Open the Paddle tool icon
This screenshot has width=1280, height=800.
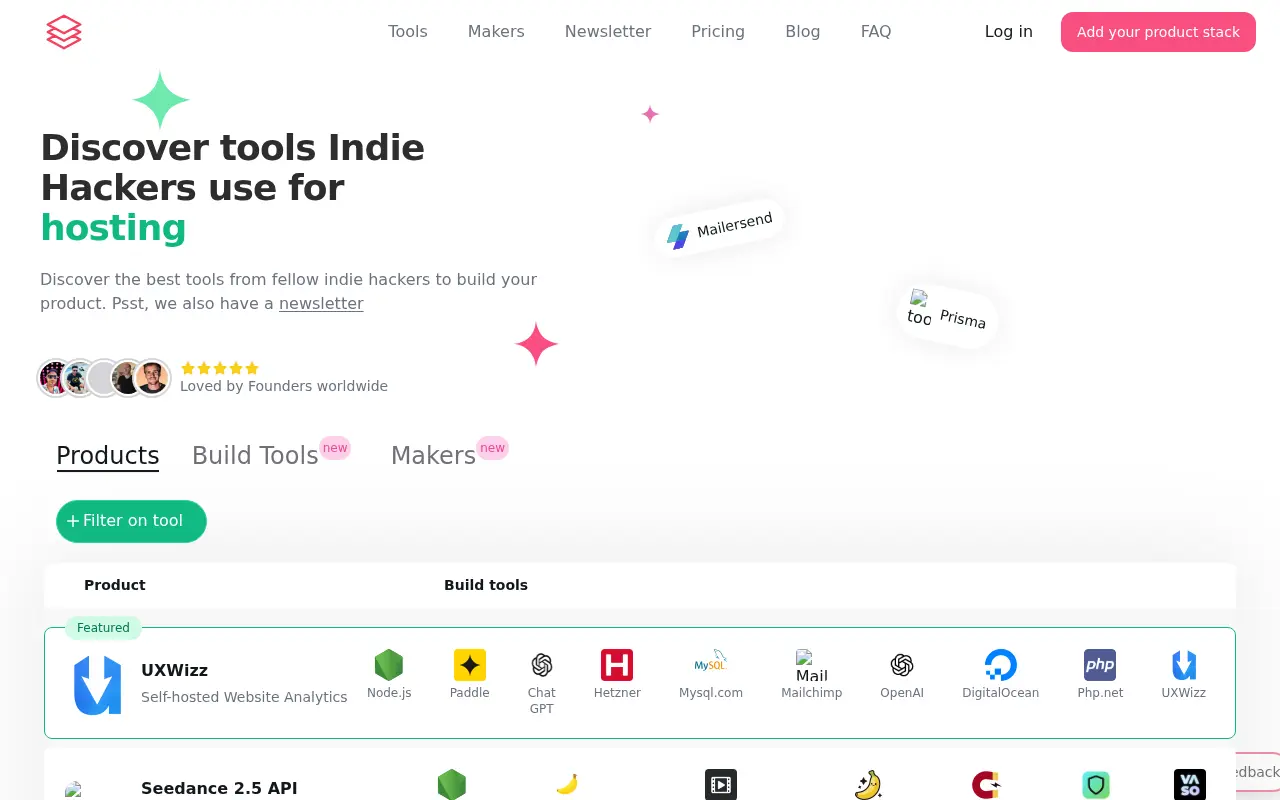[470, 665]
